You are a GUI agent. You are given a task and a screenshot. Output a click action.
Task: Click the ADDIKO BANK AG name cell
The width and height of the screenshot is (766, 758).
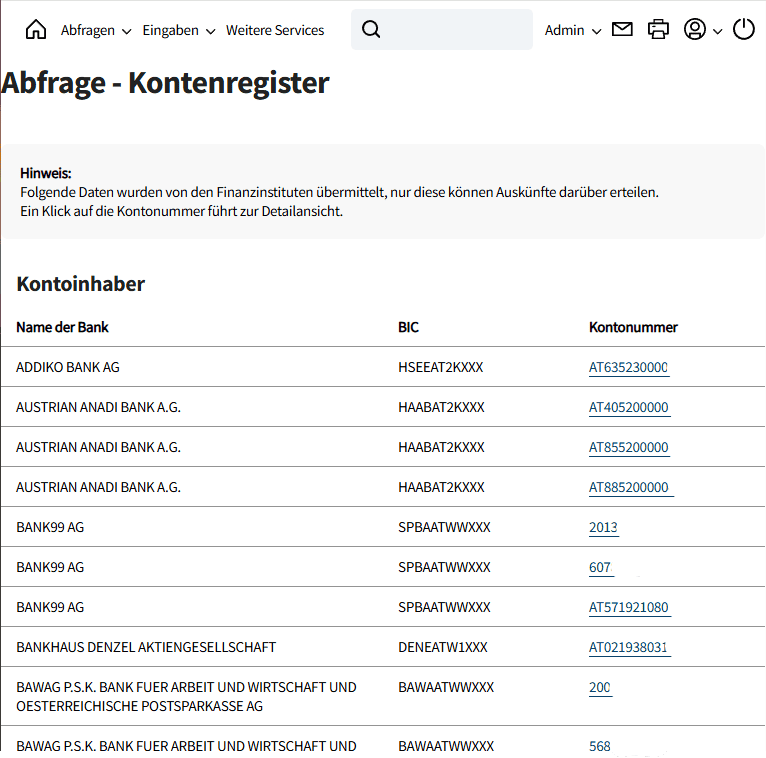point(68,367)
